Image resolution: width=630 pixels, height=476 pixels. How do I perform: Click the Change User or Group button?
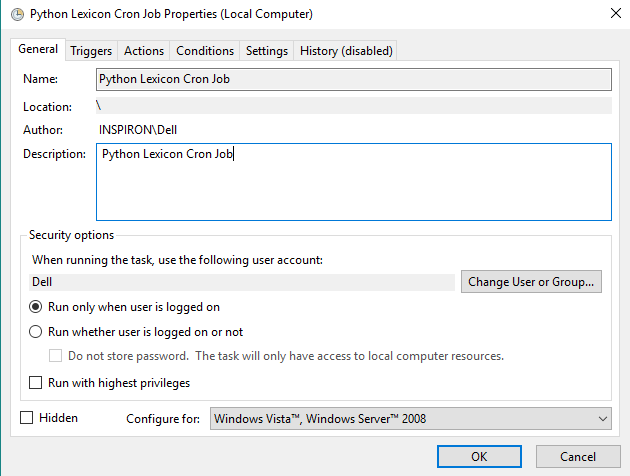click(x=532, y=282)
